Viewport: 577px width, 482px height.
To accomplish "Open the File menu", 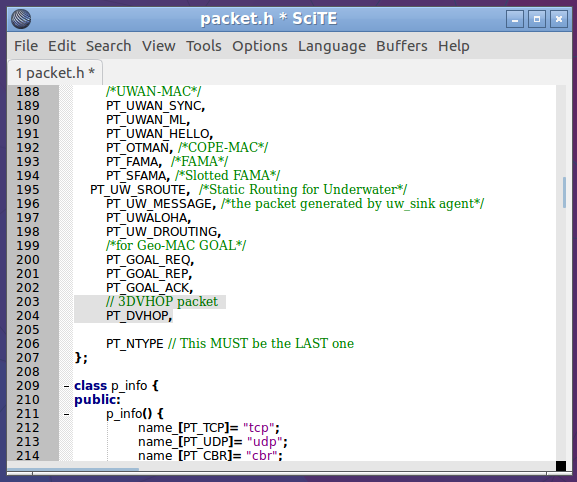I will (26, 46).
